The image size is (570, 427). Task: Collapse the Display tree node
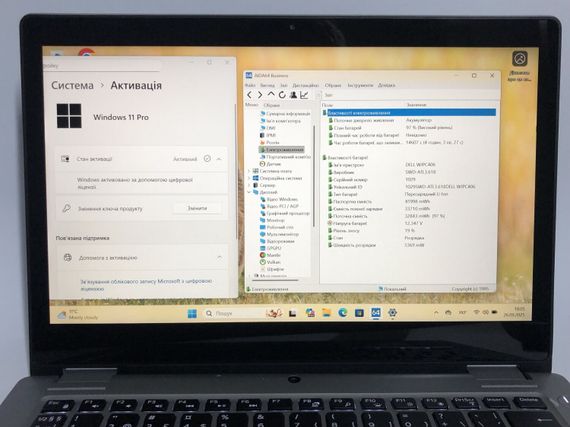pyautogui.click(x=249, y=192)
